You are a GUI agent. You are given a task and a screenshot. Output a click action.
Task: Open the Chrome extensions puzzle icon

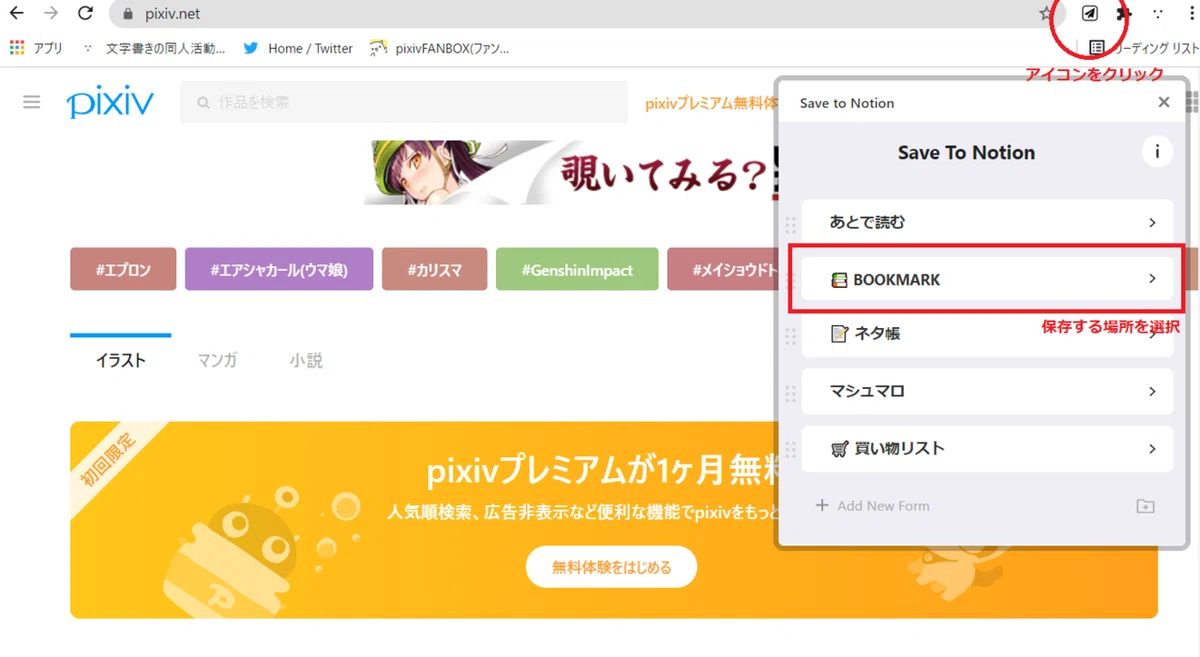point(1125,14)
